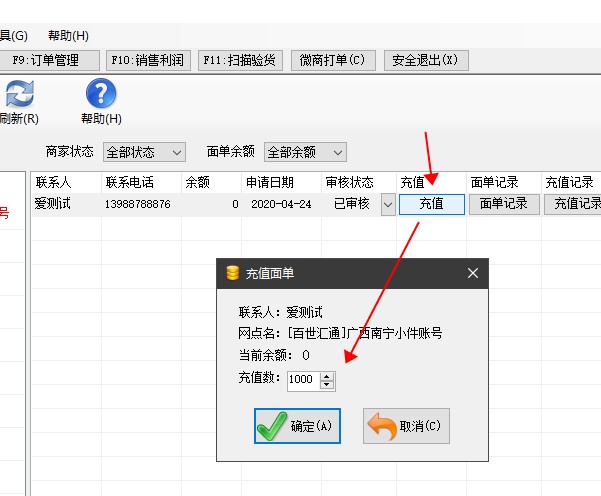
Task: Close the 充值面单 dialog
Action: [x=473, y=273]
